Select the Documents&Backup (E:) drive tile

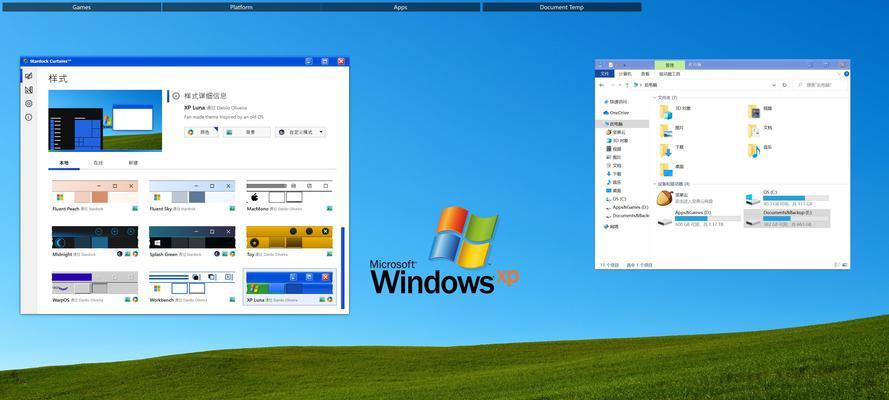pos(787,218)
